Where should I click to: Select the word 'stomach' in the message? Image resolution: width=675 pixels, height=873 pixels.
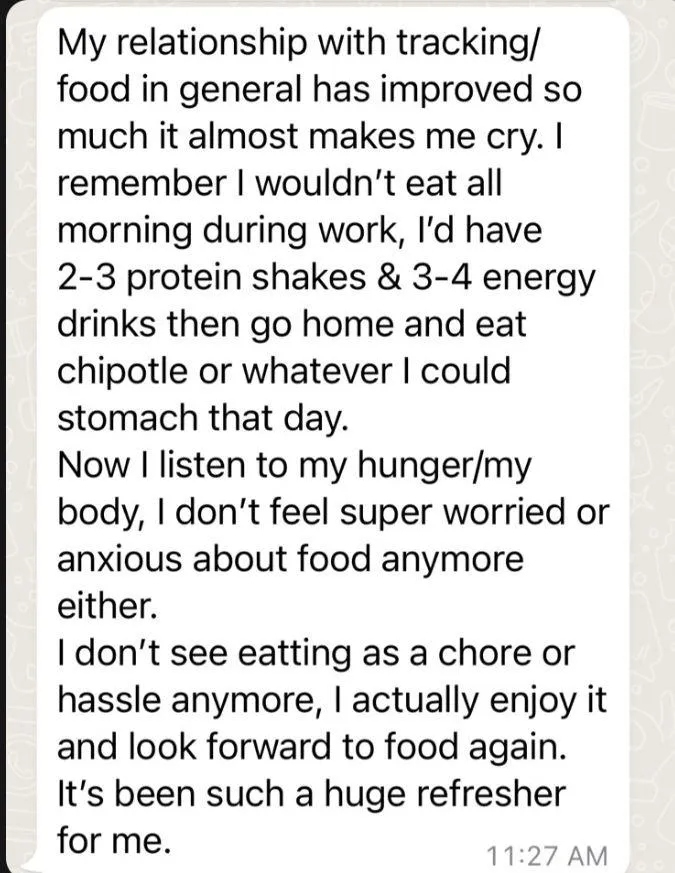tap(128, 418)
